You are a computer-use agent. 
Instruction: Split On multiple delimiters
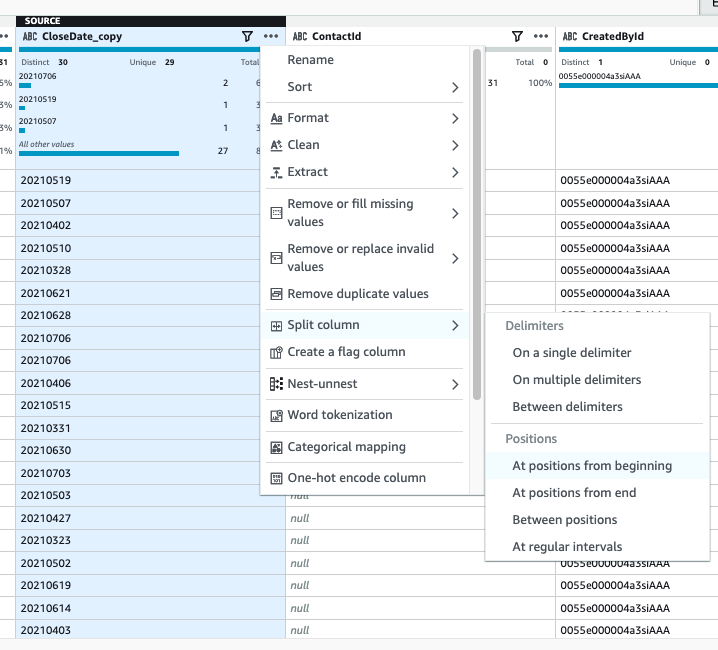coord(597,380)
